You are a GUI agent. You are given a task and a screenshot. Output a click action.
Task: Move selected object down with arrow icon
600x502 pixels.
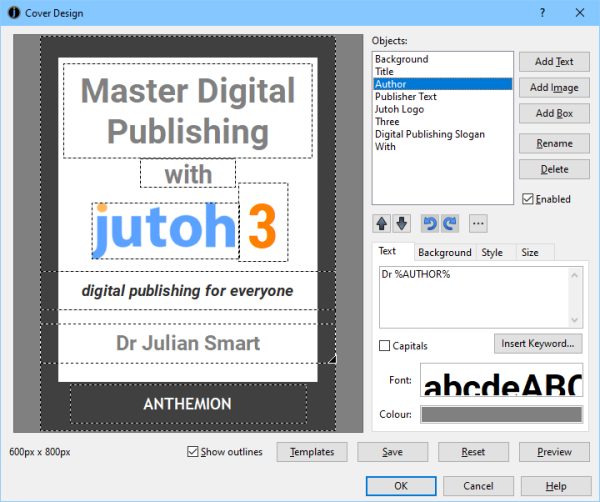click(x=401, y=223)
